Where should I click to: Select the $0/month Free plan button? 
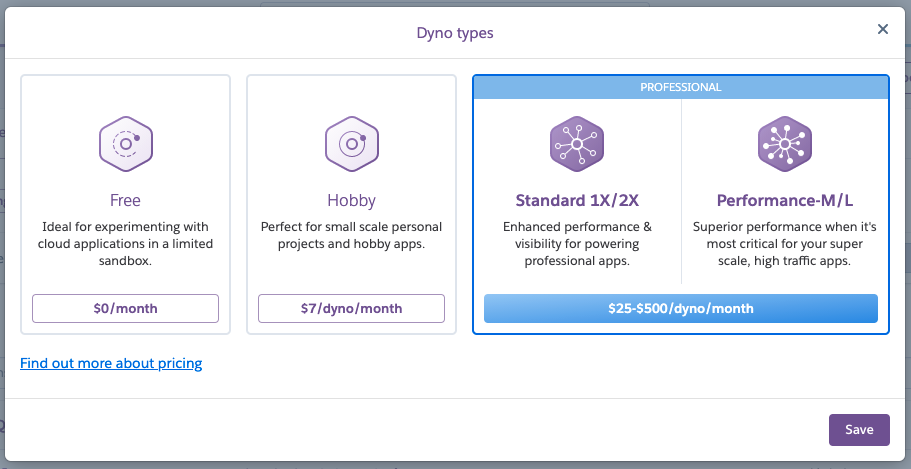[x=125, y=309]
